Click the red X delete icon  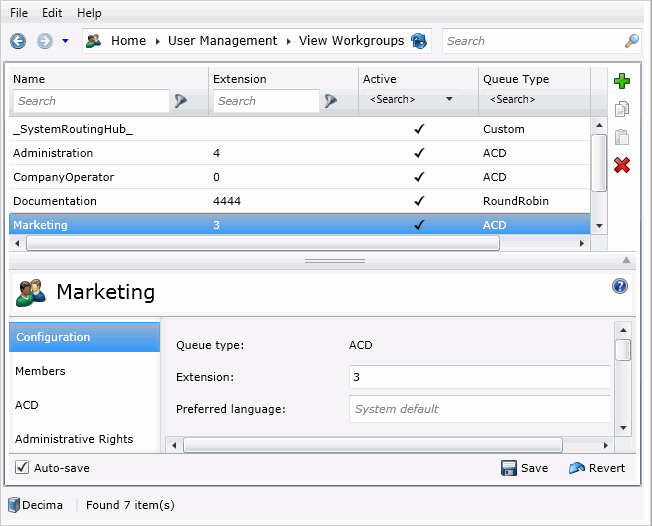coord(622,165)
